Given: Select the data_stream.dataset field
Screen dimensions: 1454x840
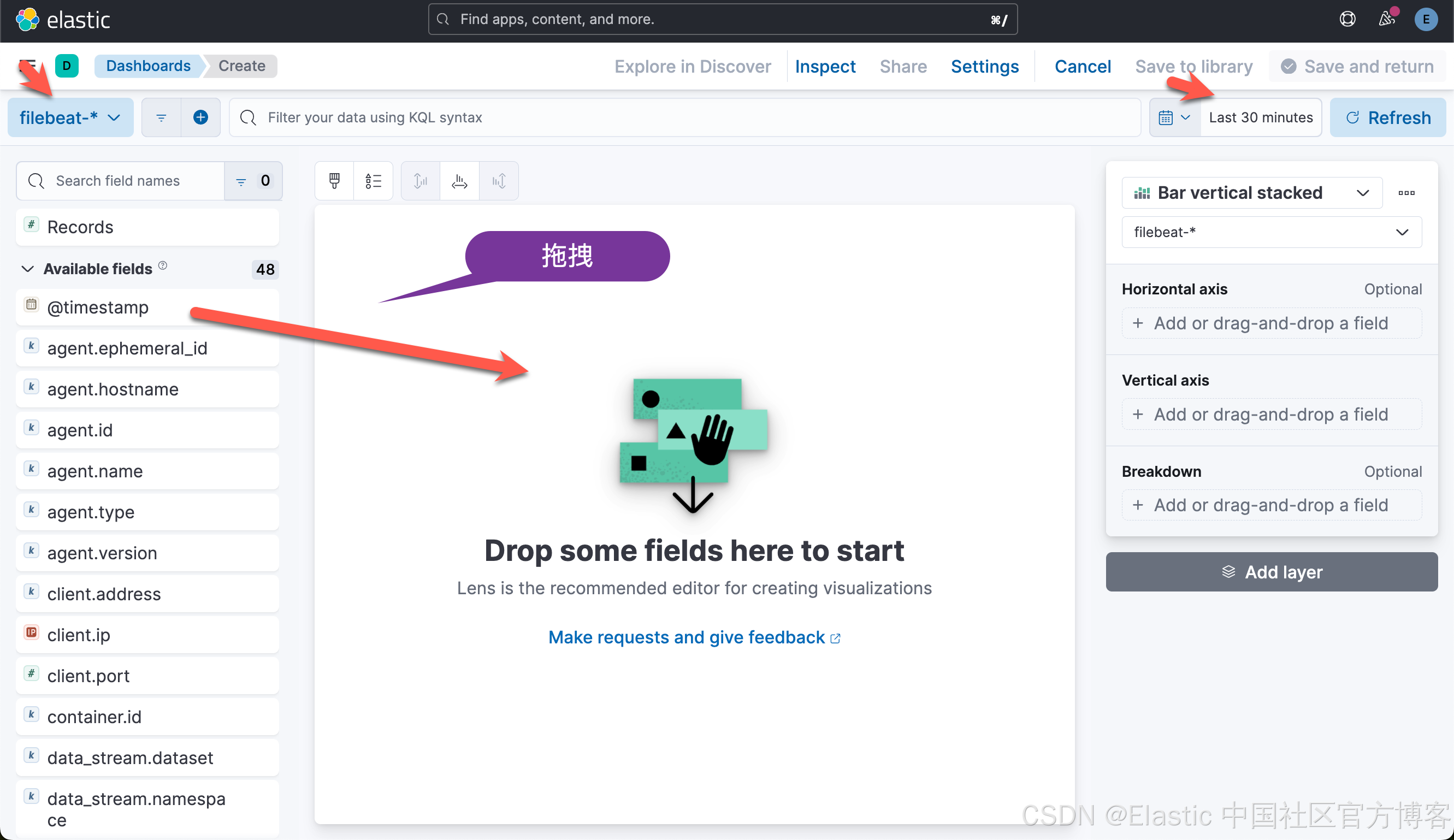Looking at the screenshot, I should (x=147, y=758).
